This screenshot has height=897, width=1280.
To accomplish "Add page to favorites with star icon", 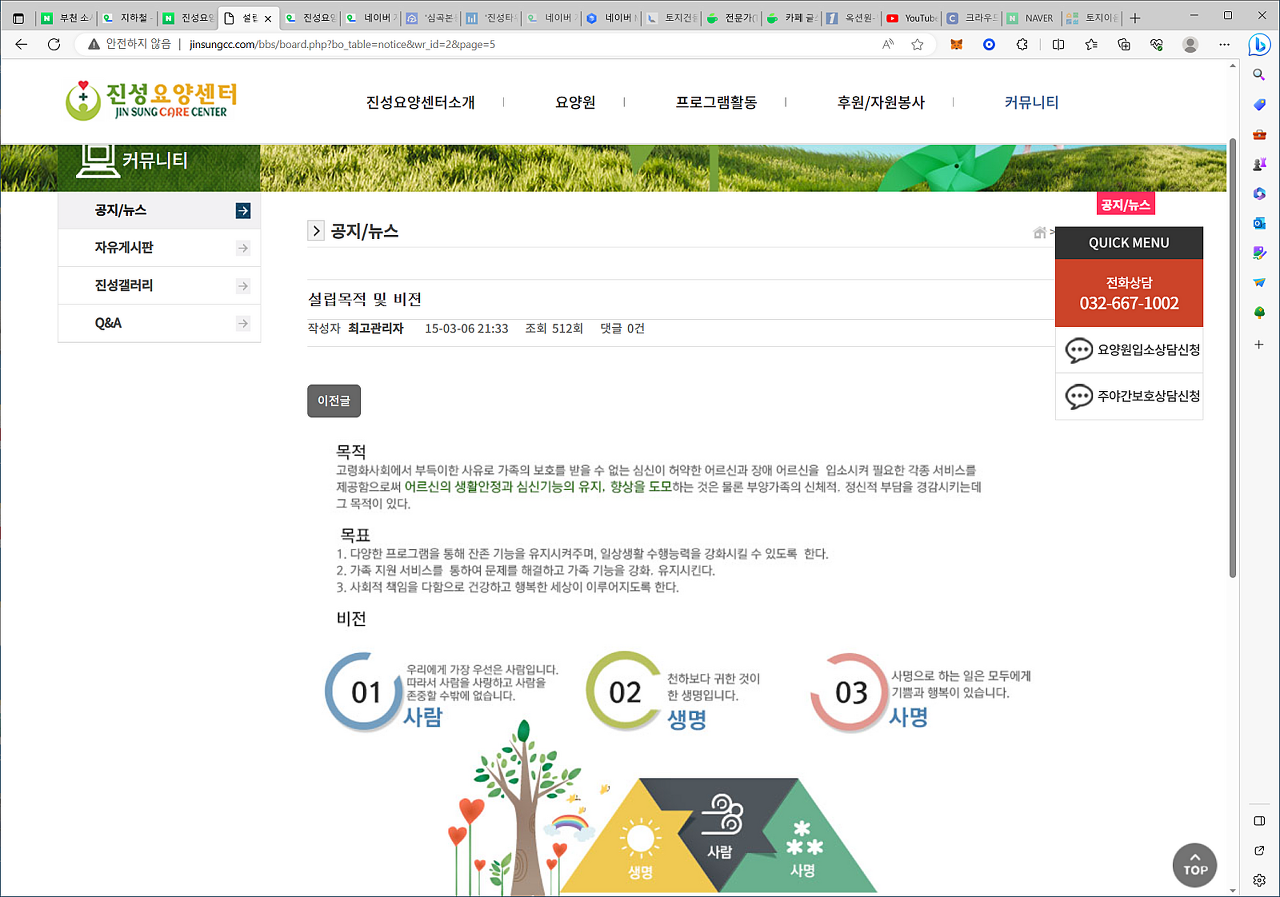I will click(917, 44).
